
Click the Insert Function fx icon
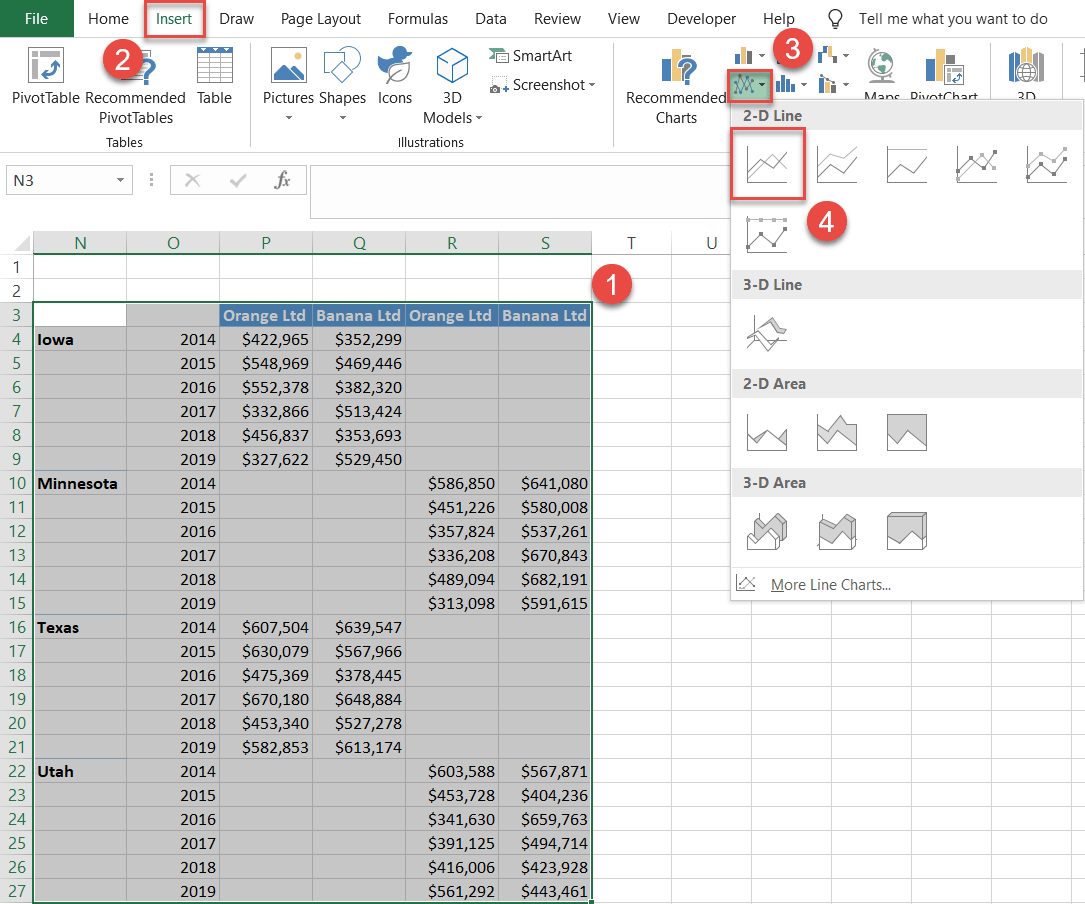(x=282, y=180)
